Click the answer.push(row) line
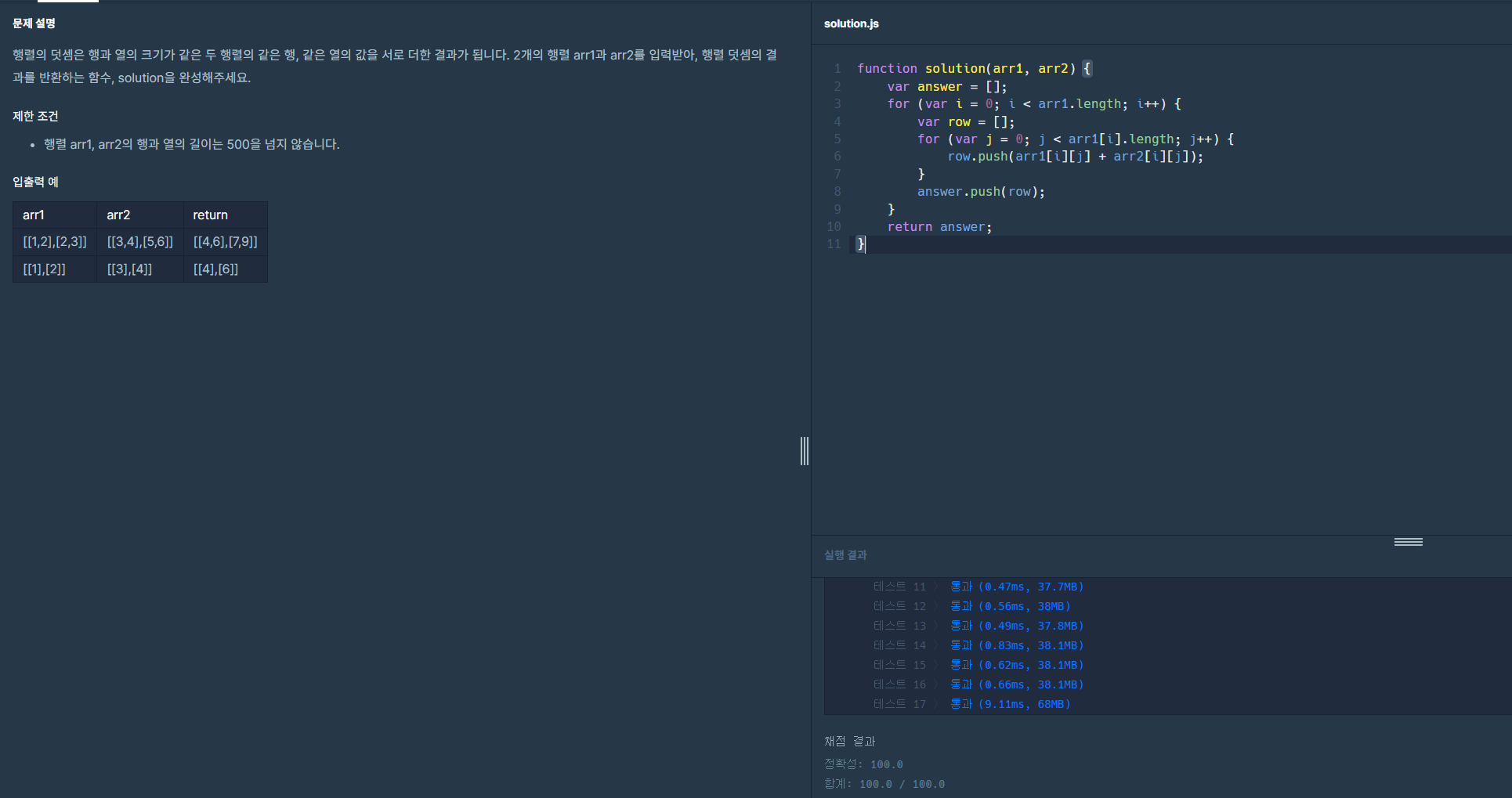Screen dimensions: 1512x798 [981, 192]
